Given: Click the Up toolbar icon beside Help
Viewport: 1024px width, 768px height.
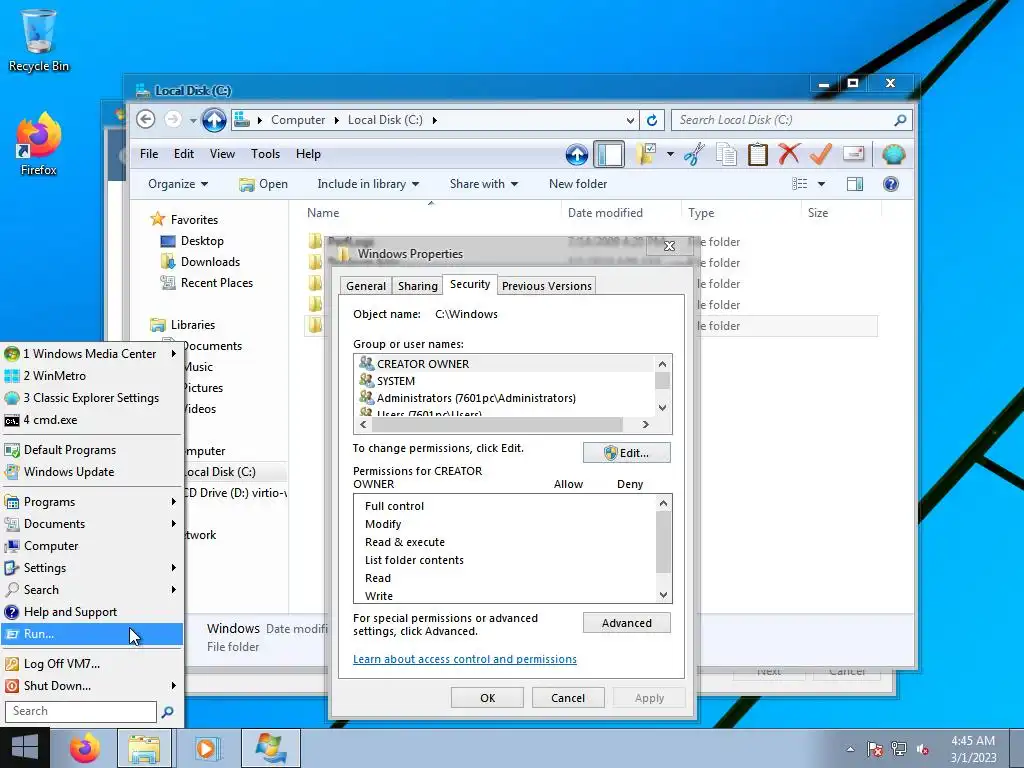Looking at the screenshot, I should point(576,155).
